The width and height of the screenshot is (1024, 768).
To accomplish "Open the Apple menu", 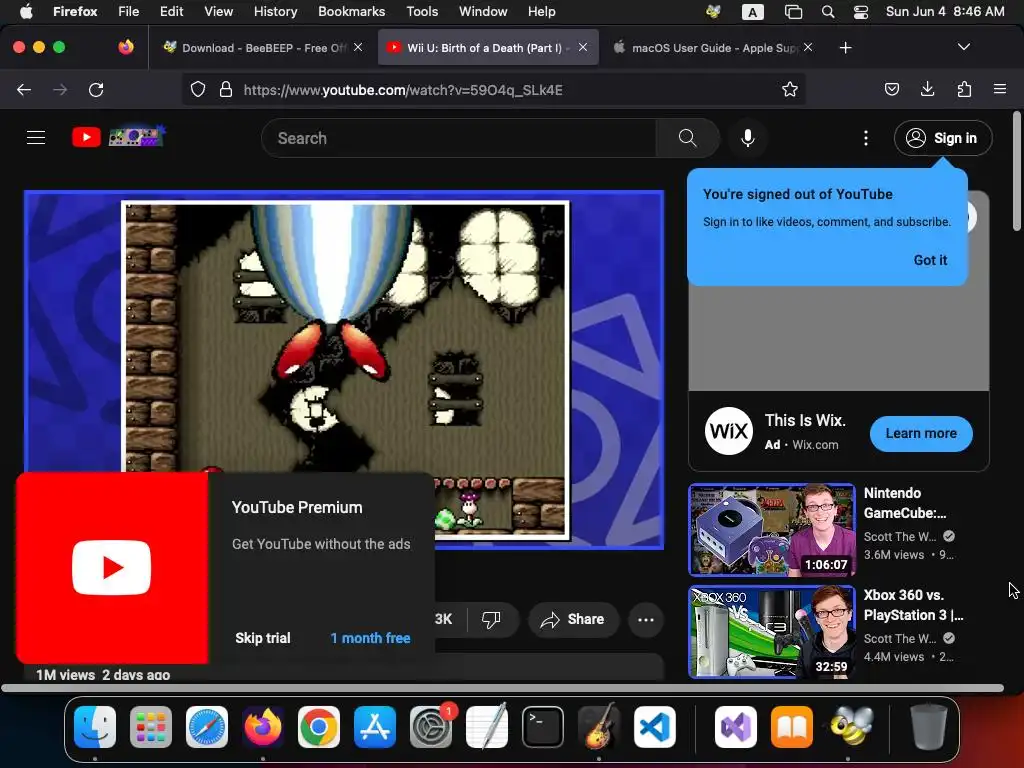I will [x=26, y=11].
